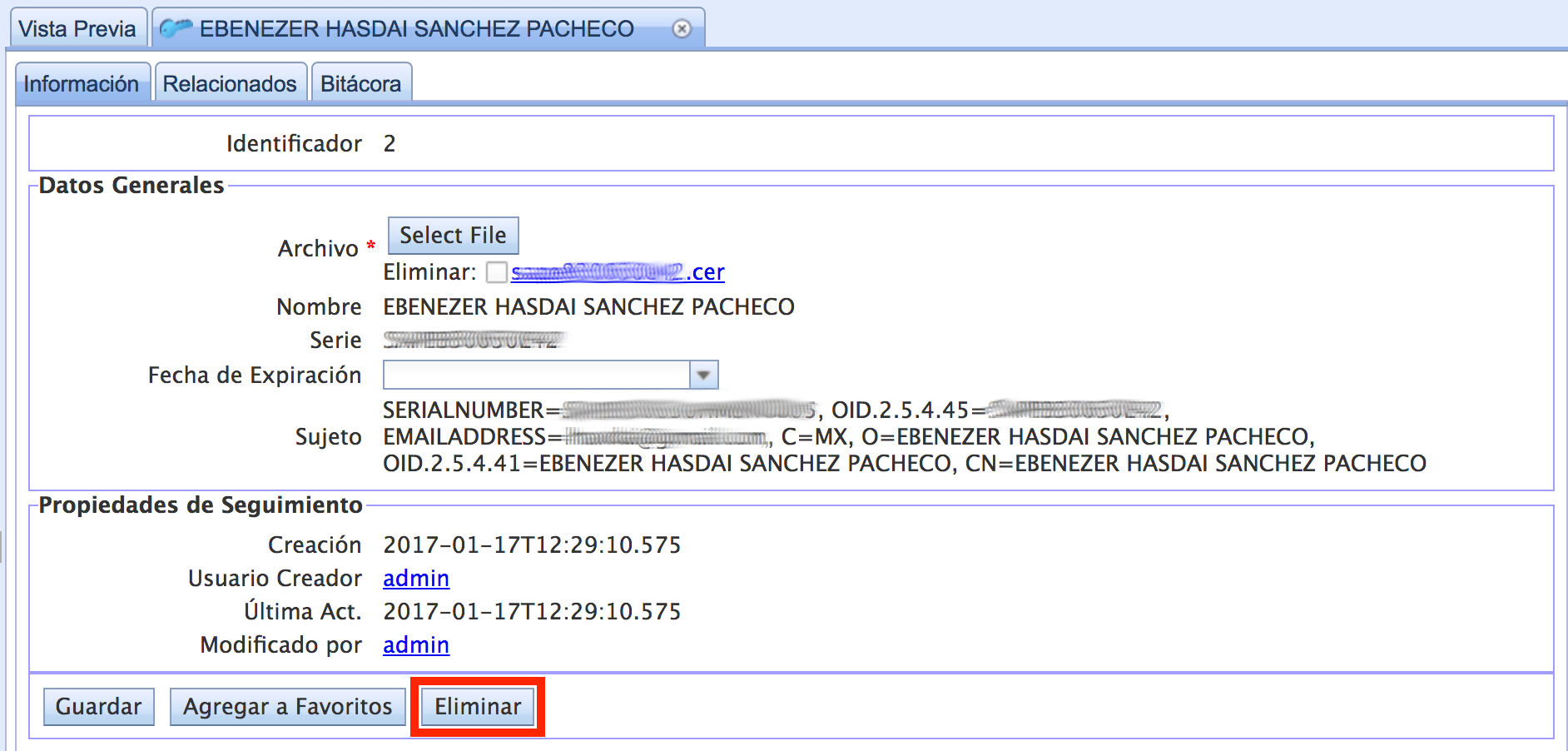
Task: Click the Creación timestamp value
Action: point(532,545)
